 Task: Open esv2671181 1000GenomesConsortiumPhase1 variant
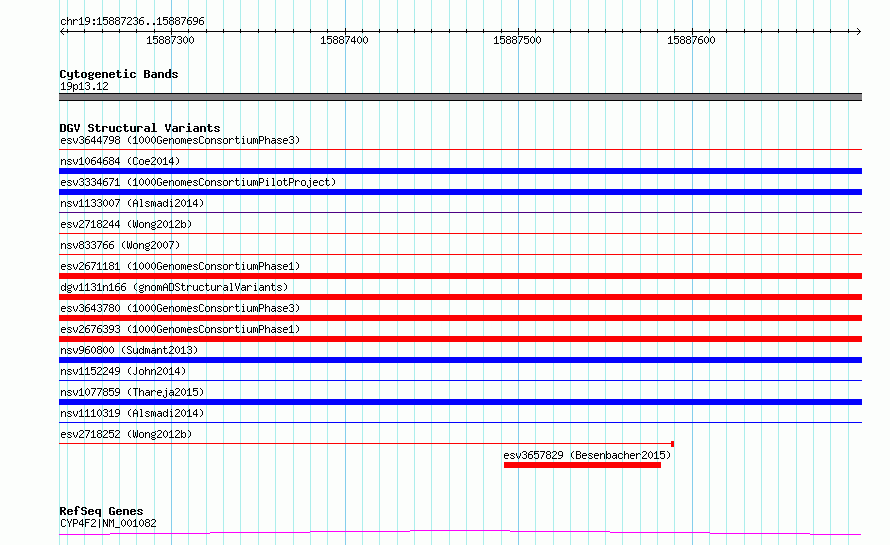[180, 266]
